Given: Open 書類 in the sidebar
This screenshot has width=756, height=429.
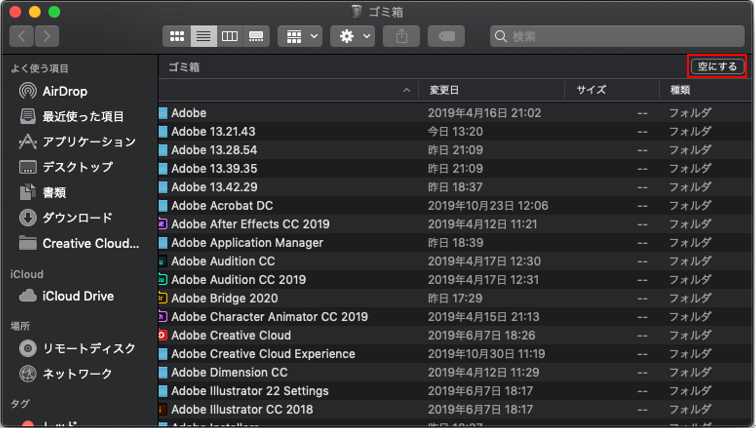Looking at the screenshot, I should pos(42,192).
